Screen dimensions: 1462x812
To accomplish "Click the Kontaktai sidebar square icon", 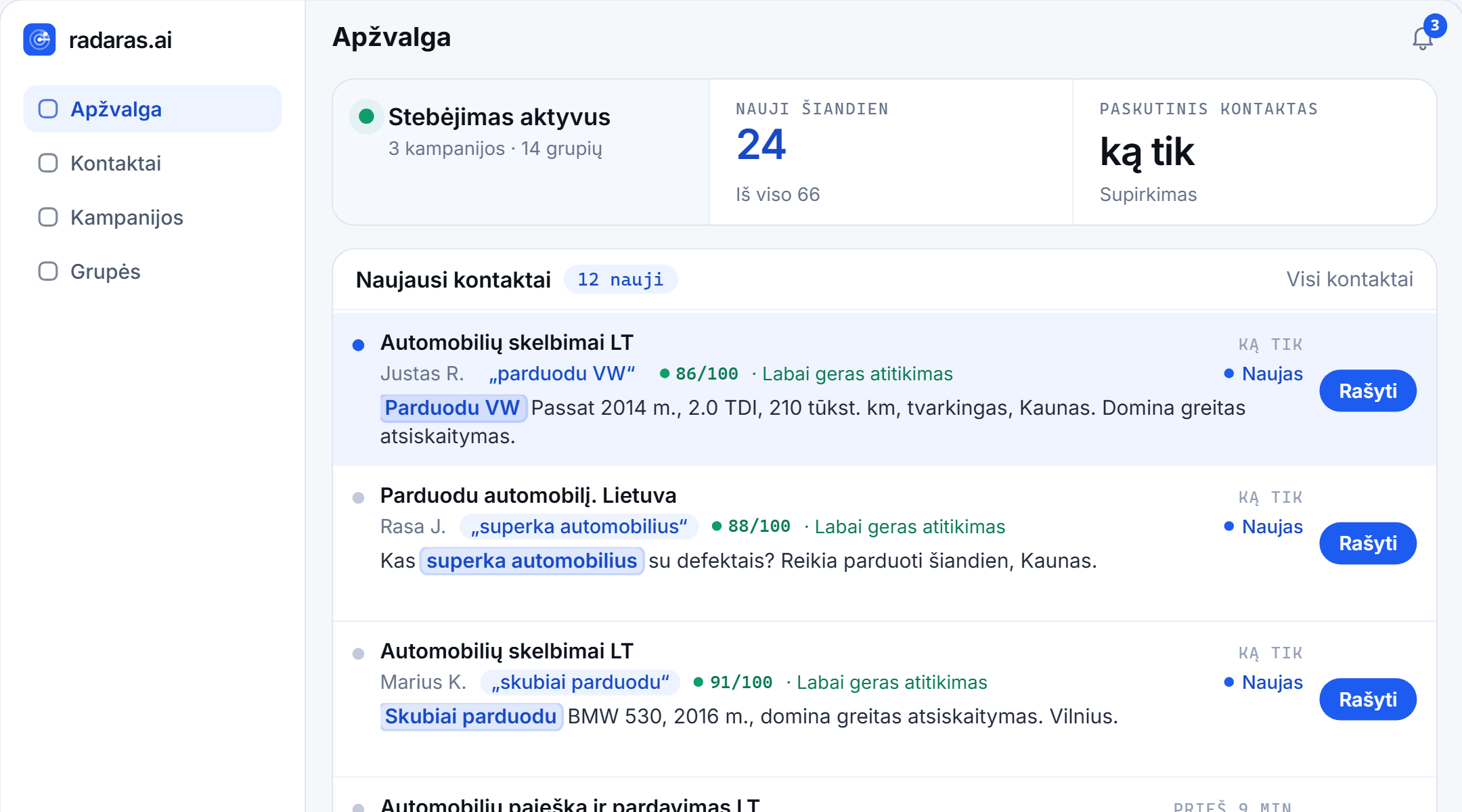I will [x=48, y=163].
